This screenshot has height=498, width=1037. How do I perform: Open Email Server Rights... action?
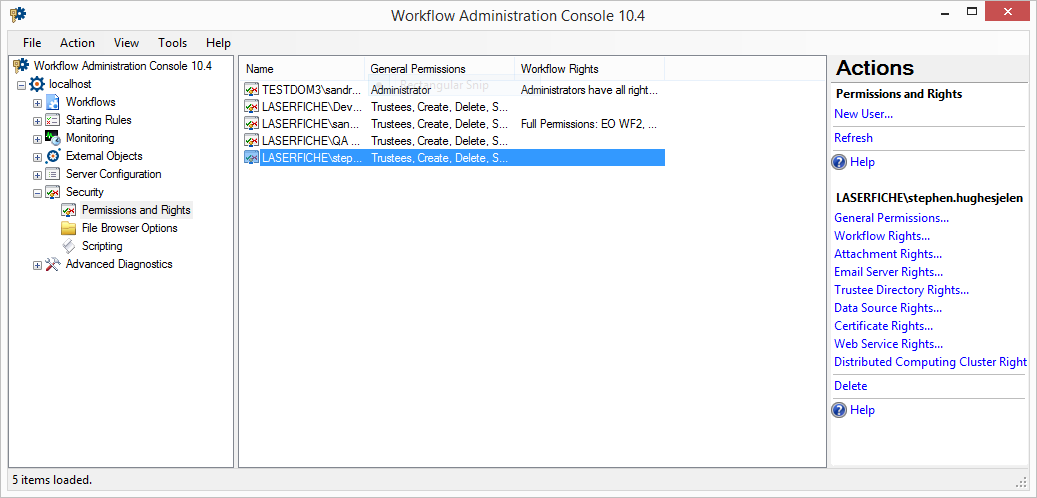(x=889, y=272)
